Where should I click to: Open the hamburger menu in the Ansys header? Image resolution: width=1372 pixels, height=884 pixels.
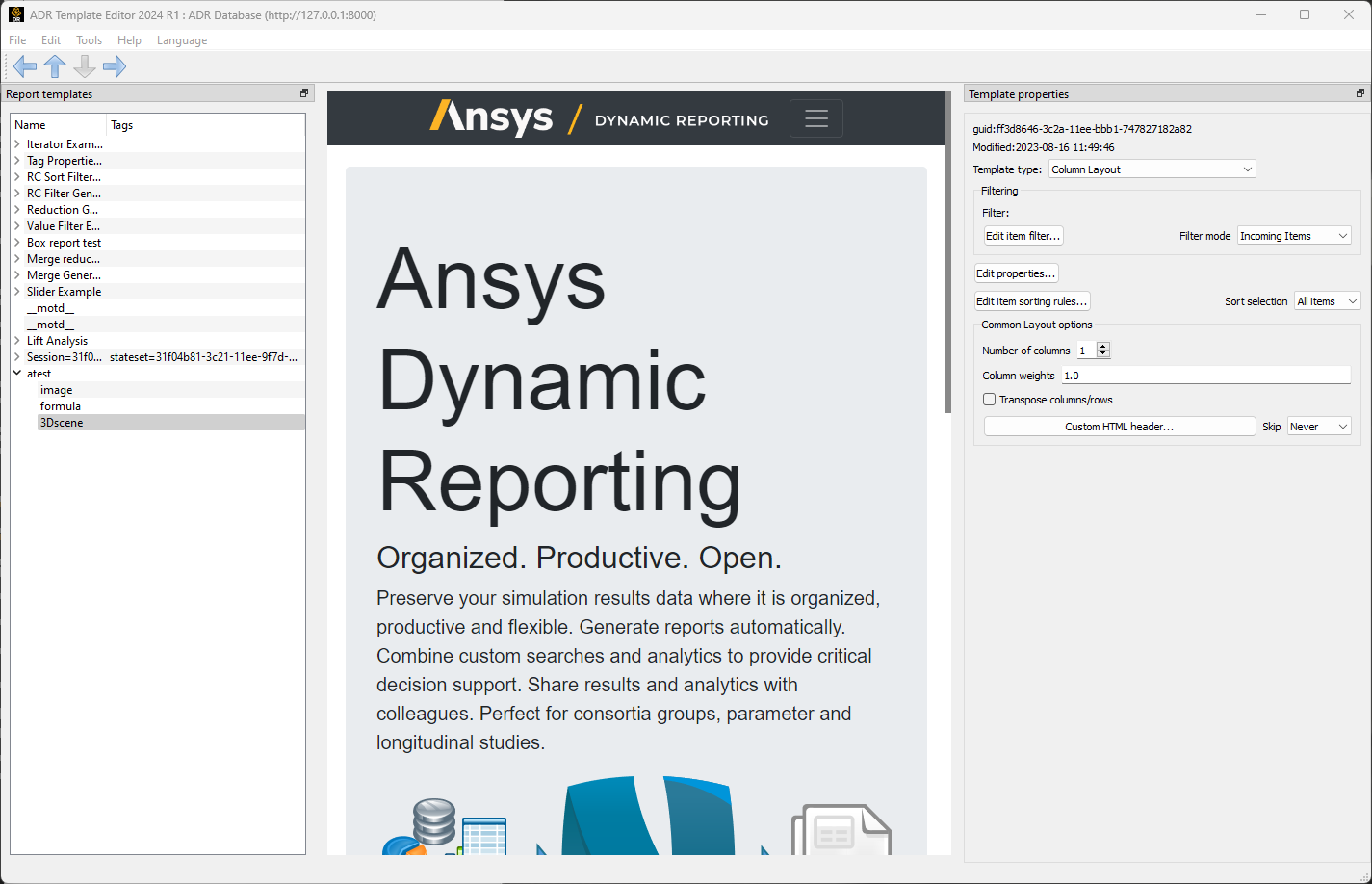pyautogui.click(x=816, y=118)
